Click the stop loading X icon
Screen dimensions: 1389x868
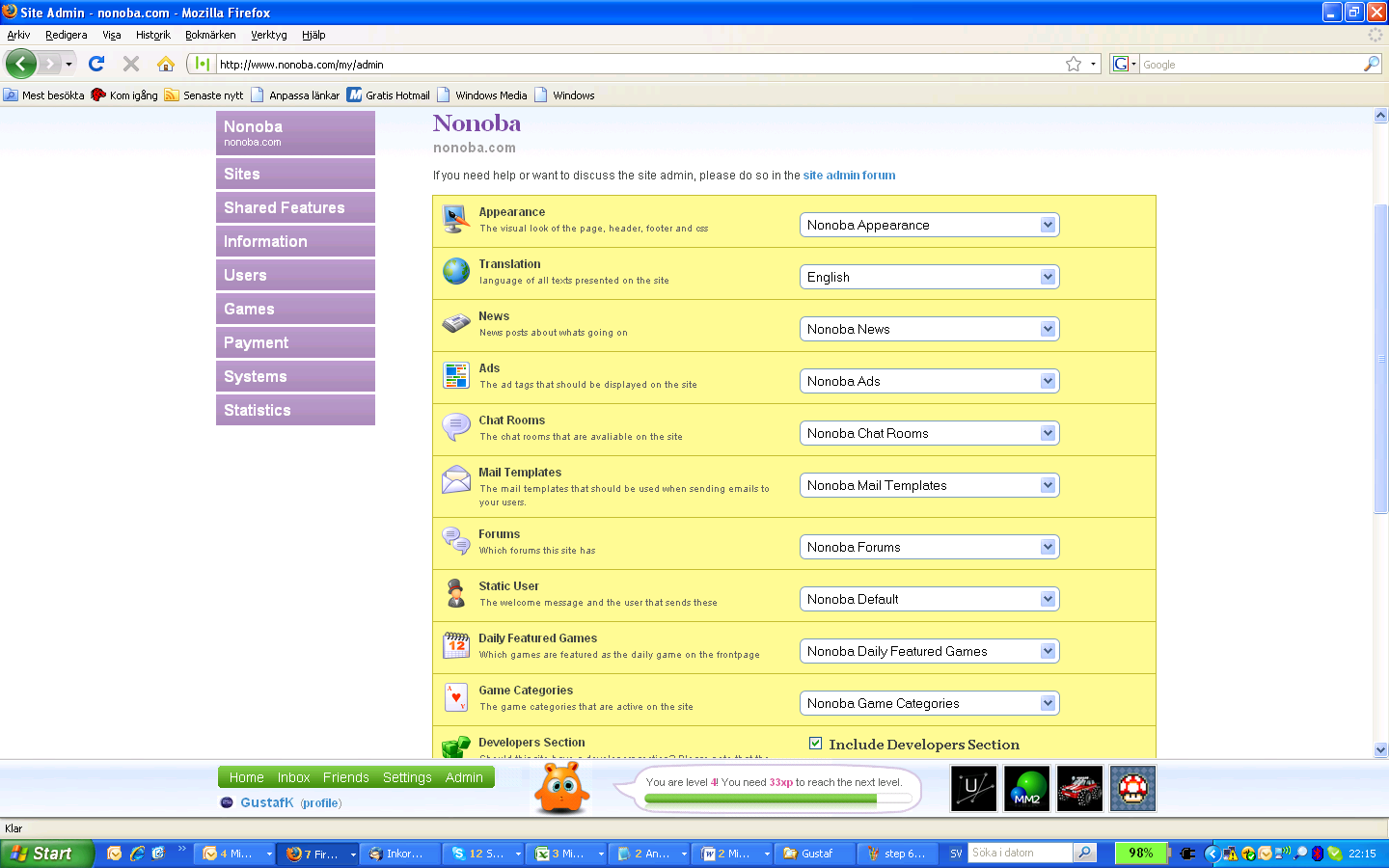pyautogui.click(x=131, y=64)
